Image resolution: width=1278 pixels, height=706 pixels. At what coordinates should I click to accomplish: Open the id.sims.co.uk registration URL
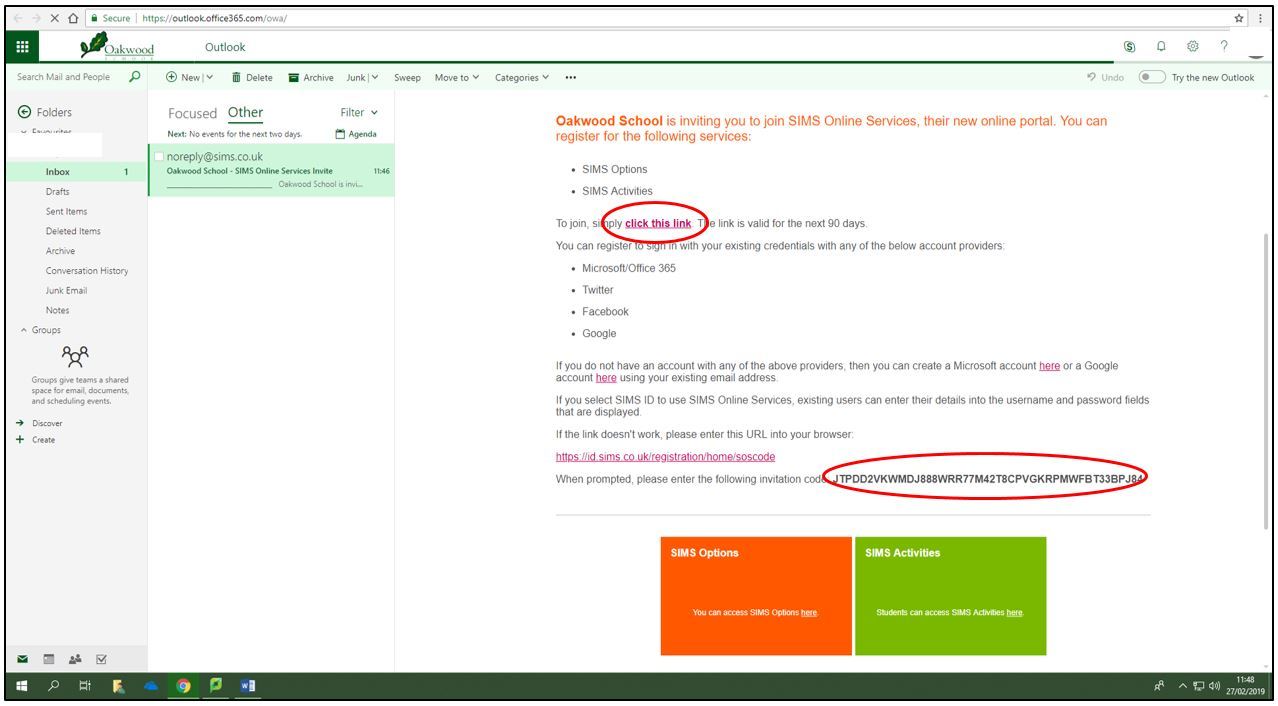(x=665, y=457)
